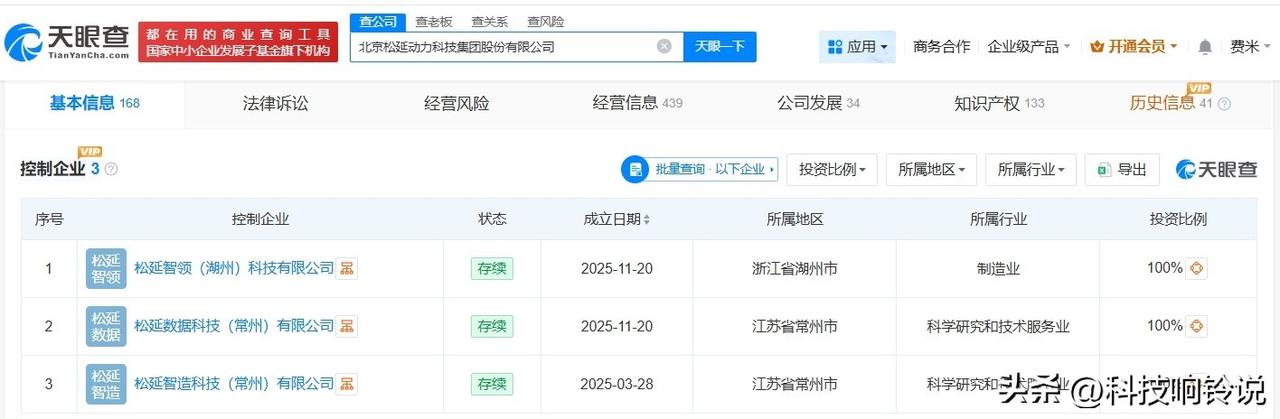The height and width of the screenshot is (419, 1280).
Task: Click the 松延智领 company logo tile
Action: (x=106, y=268)
